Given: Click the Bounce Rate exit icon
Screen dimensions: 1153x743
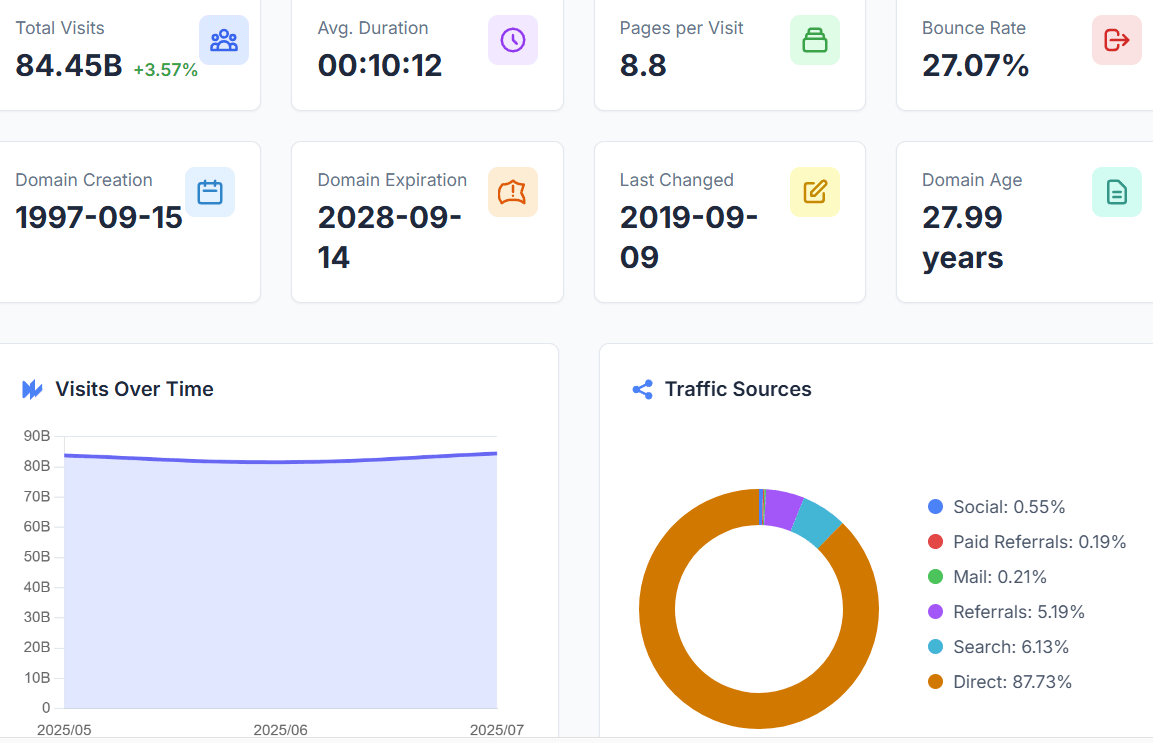Looking at the screenshot, I should tap(1116, 40).
